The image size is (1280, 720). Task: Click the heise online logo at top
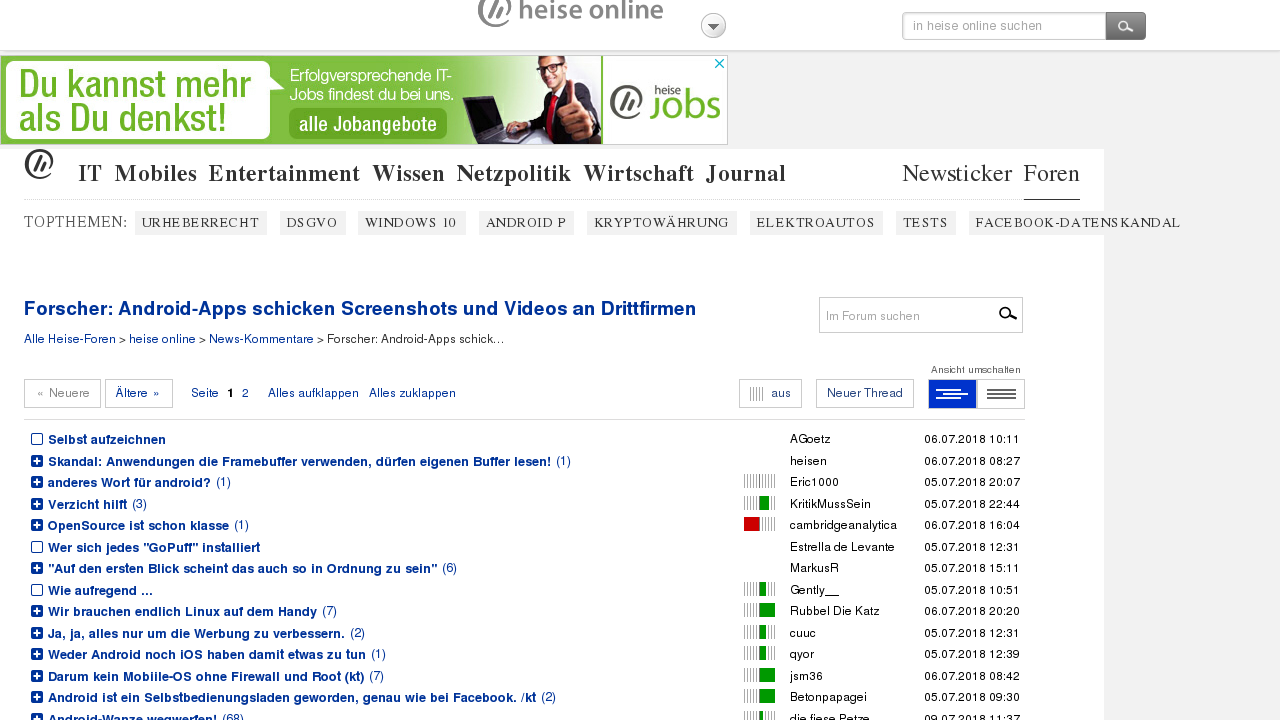click(x=570, y=12)
